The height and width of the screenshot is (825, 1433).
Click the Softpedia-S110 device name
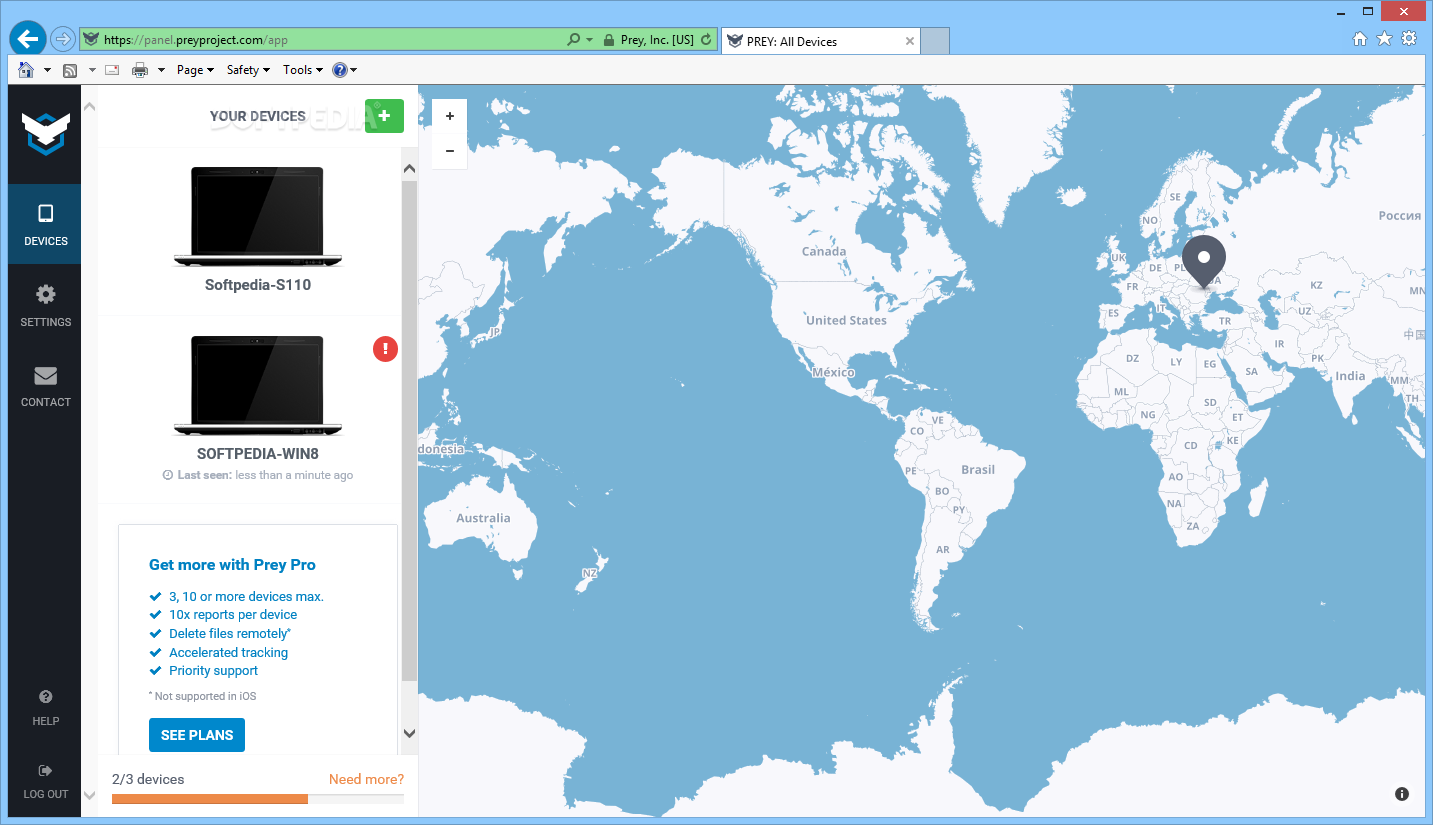tap(258, 285)
